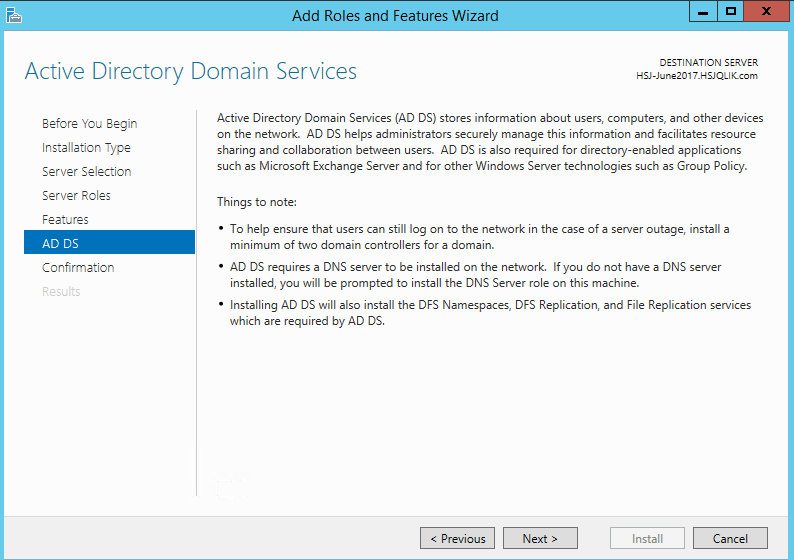The image size is (794, 560).
Task: Close the wizard with the X button
Action: tap(767, 12)
